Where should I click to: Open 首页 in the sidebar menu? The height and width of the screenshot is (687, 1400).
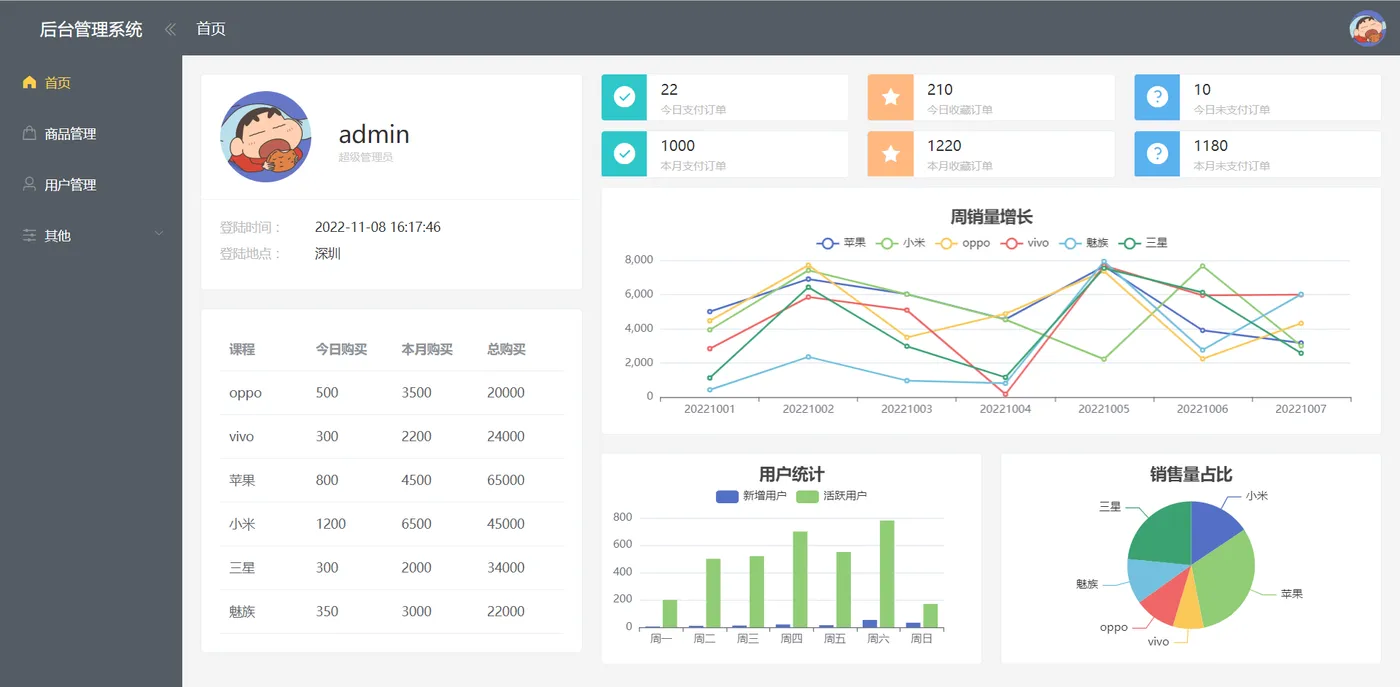click(91, 82)
